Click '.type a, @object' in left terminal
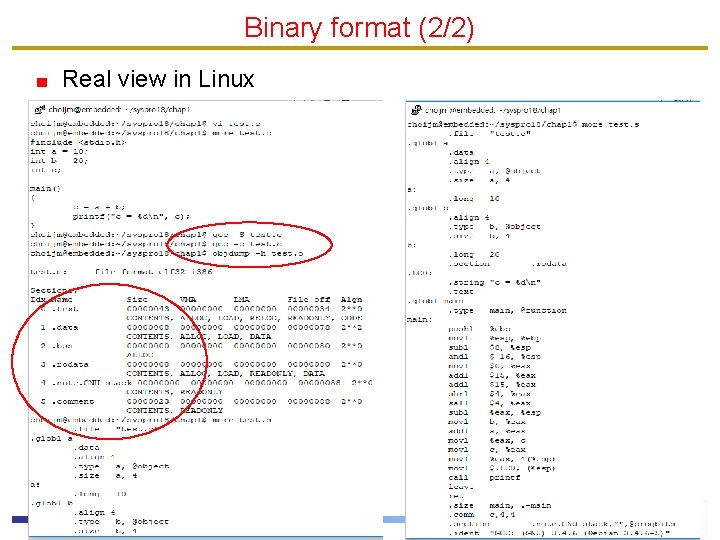 [121, 466]
